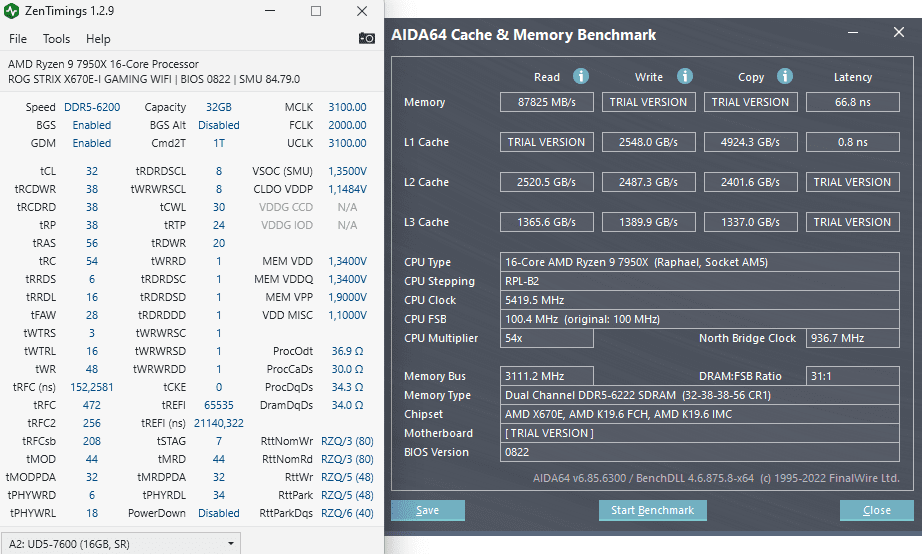
Task: Click the tRFC (ns) value 152,2581
Action: click(x=92, y=387)
